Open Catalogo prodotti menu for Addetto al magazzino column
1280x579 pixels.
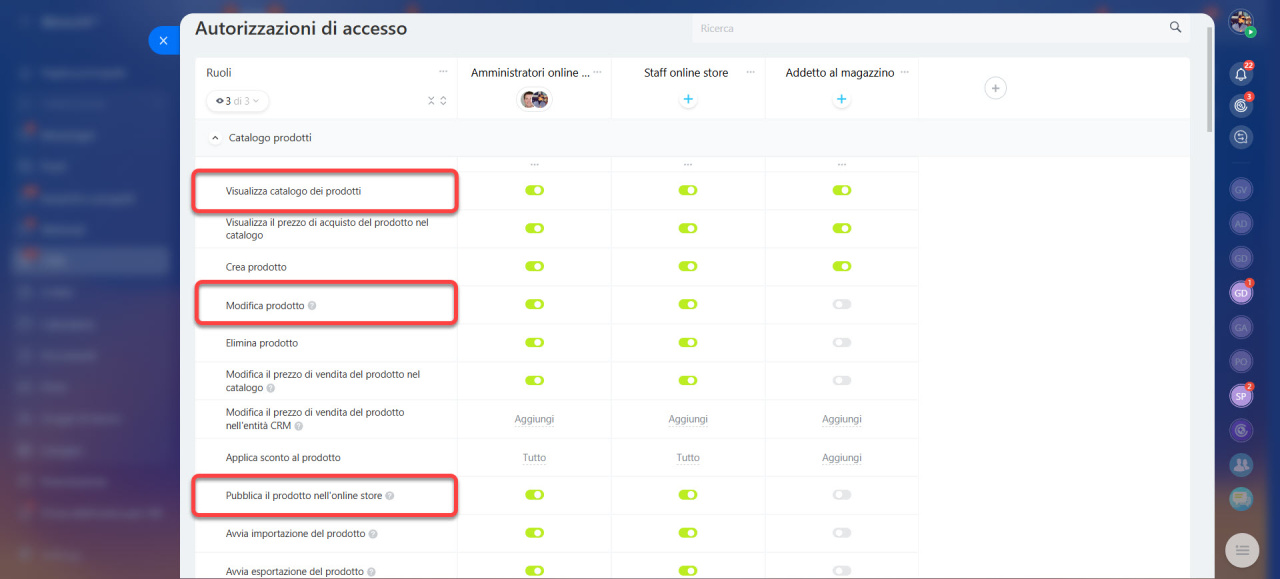pos(841,164)
